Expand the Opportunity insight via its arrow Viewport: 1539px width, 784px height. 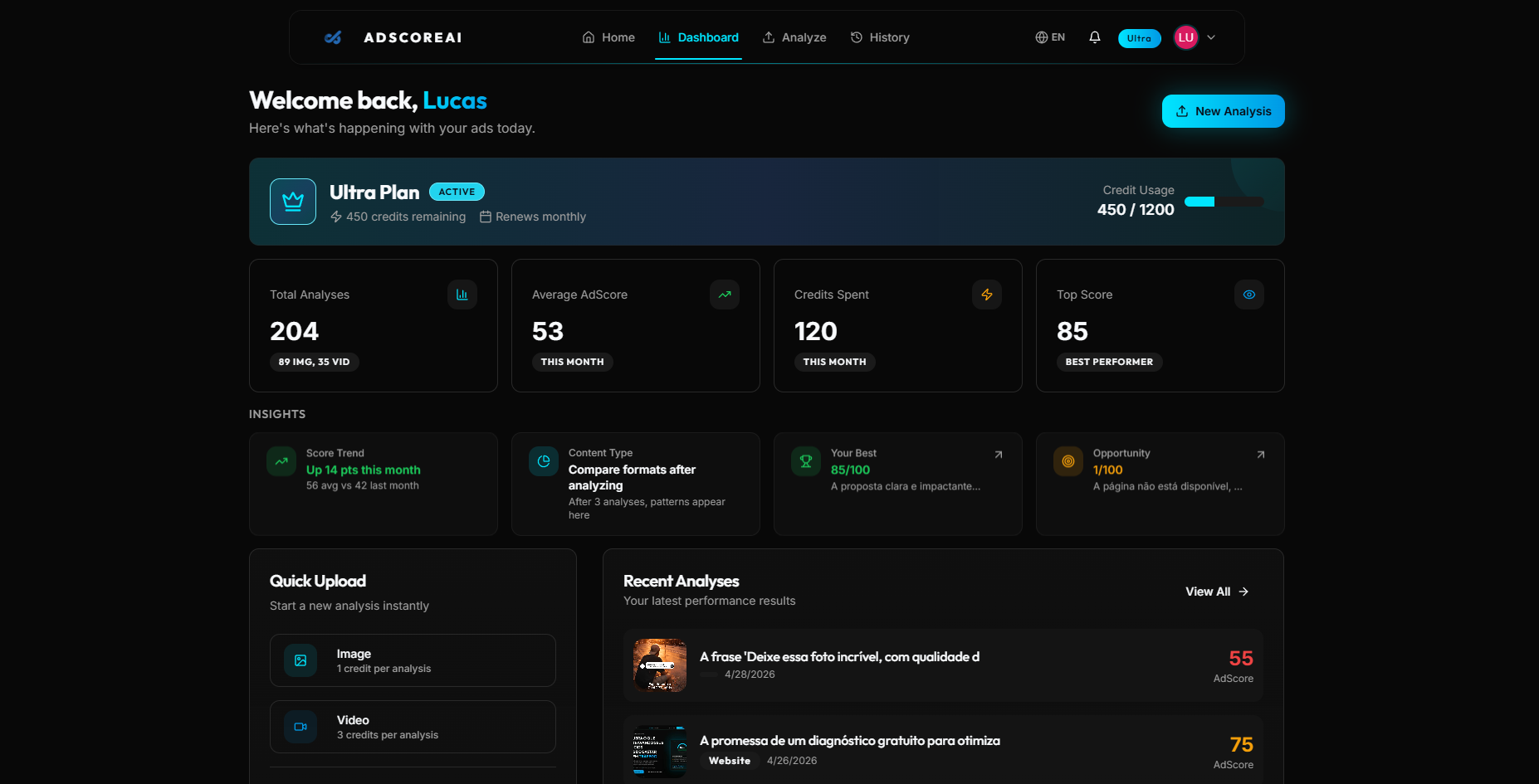click(x=1259, y=455)
